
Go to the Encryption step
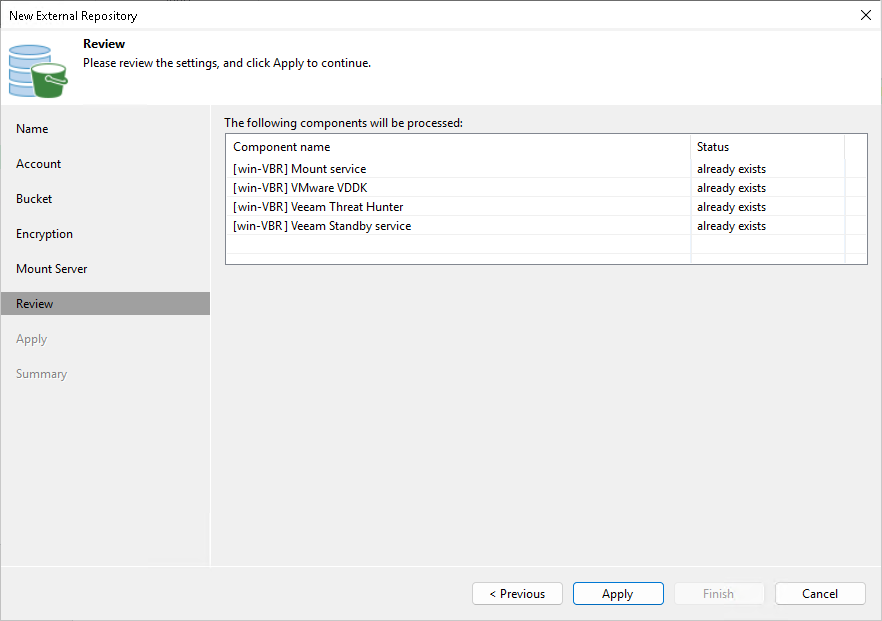(44, 234)
